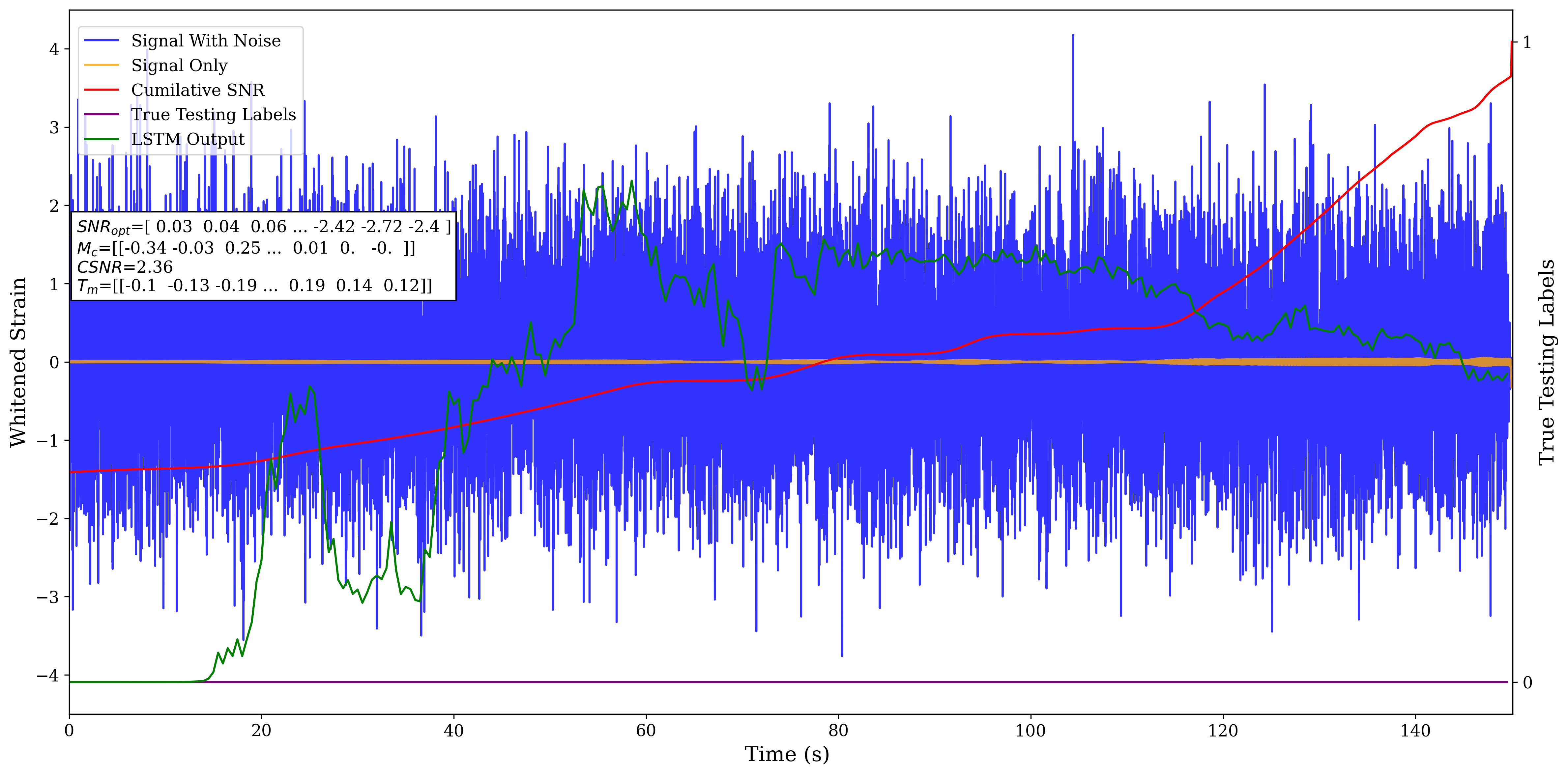
Task: Click the right axis tick label 1
Action: (1526, 42)
